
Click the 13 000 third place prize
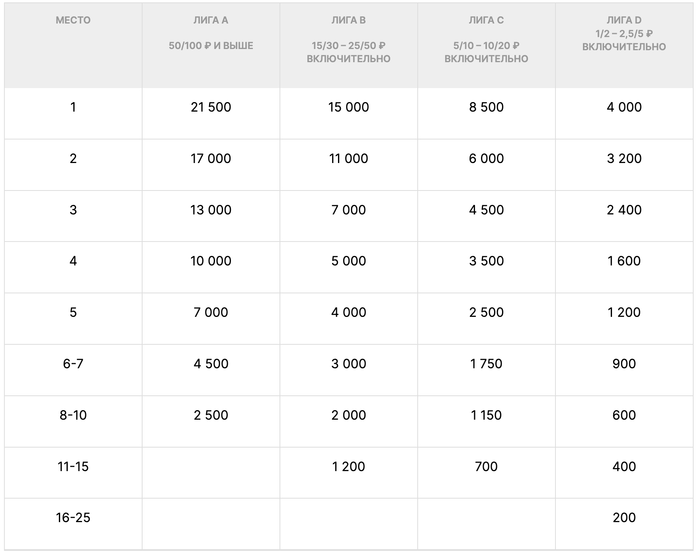click(x=210, y=210)
